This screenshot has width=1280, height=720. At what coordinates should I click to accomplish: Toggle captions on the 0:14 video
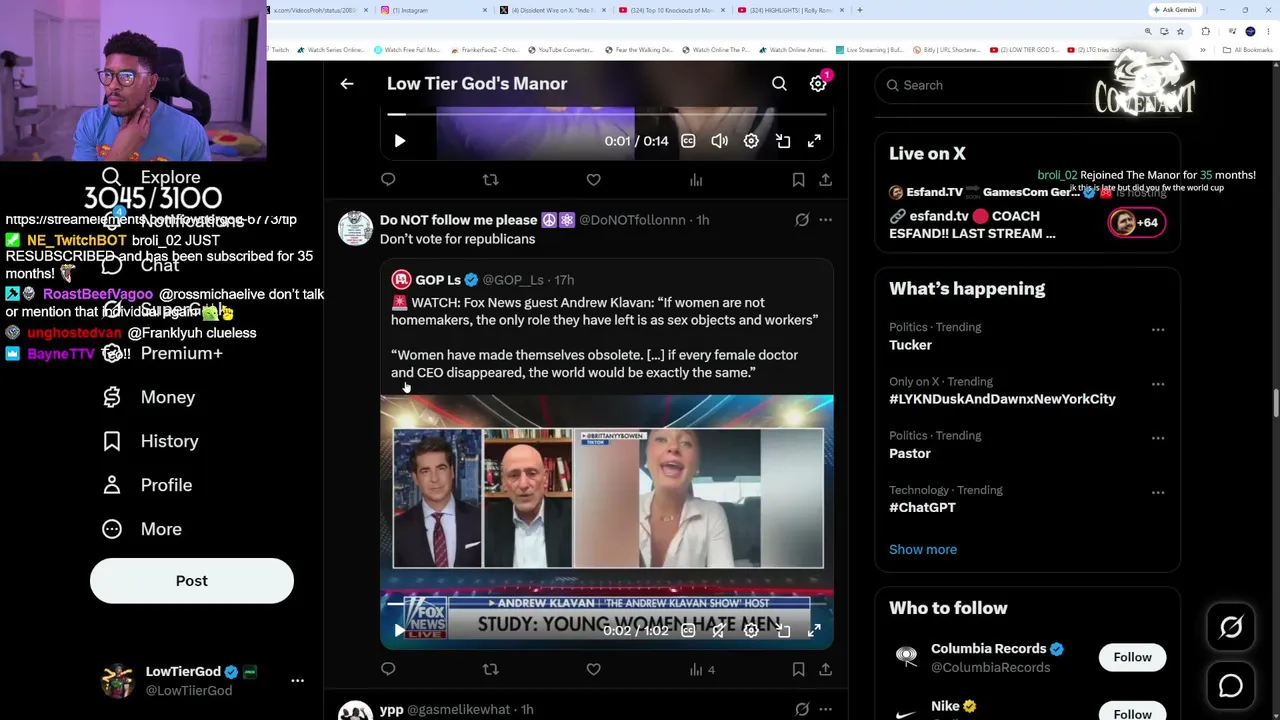coord(688,141)
